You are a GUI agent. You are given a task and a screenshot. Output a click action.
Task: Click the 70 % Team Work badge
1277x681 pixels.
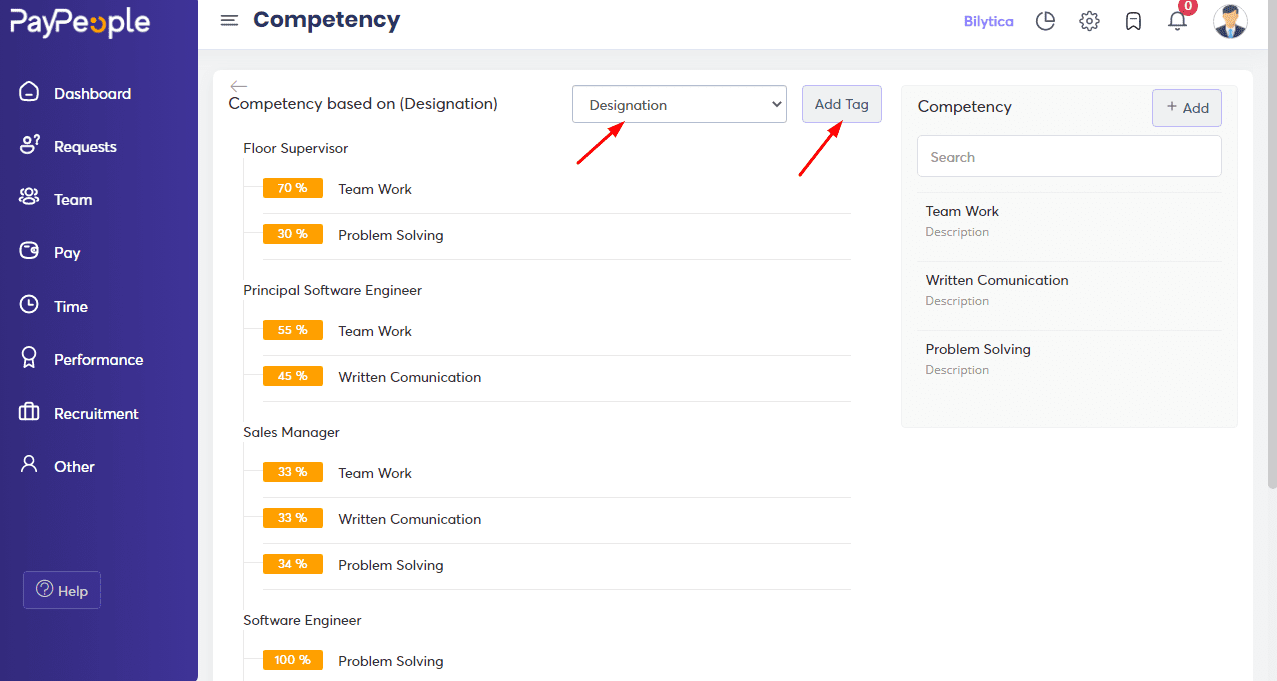coord(293,188)
